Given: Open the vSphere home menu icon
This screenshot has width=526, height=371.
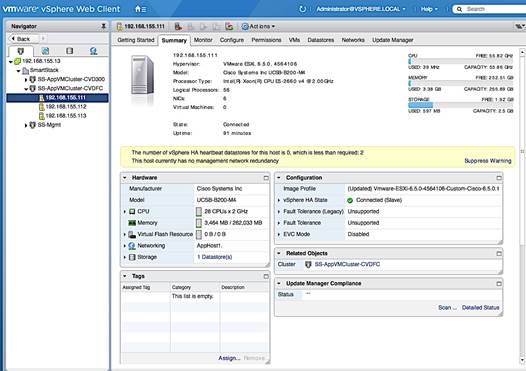Looking at the screenshot, I should 140,9.
